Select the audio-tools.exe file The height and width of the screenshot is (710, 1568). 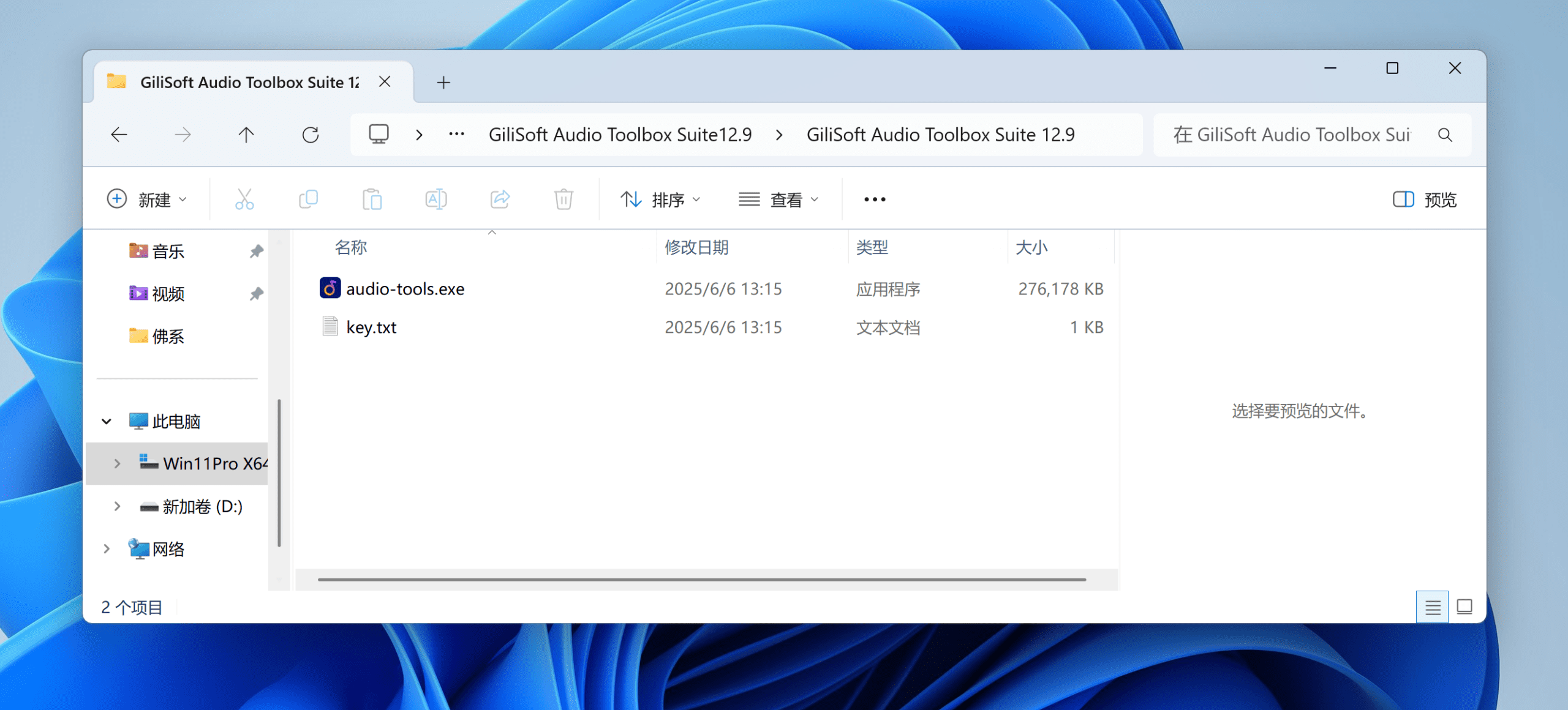pyautogui.click(x=405, y=289)
